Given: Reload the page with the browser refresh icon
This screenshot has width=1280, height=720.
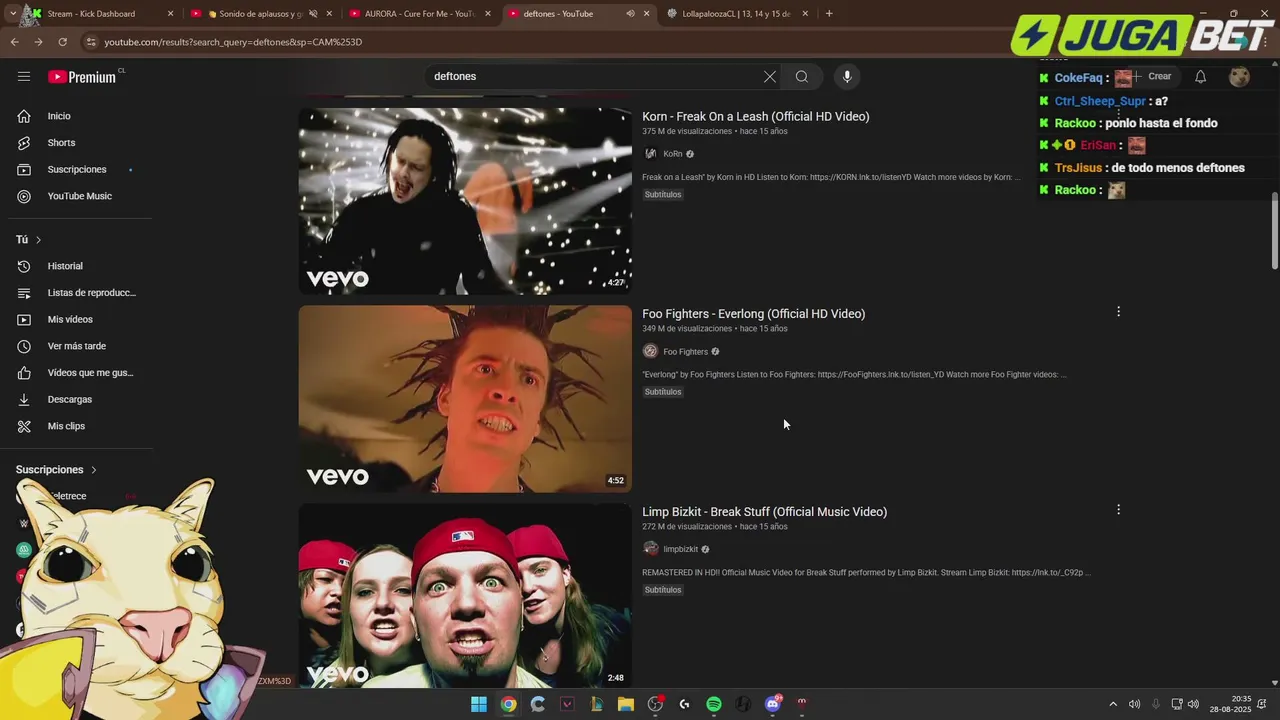Looking at the screenshot, I should tap(62, 42).
